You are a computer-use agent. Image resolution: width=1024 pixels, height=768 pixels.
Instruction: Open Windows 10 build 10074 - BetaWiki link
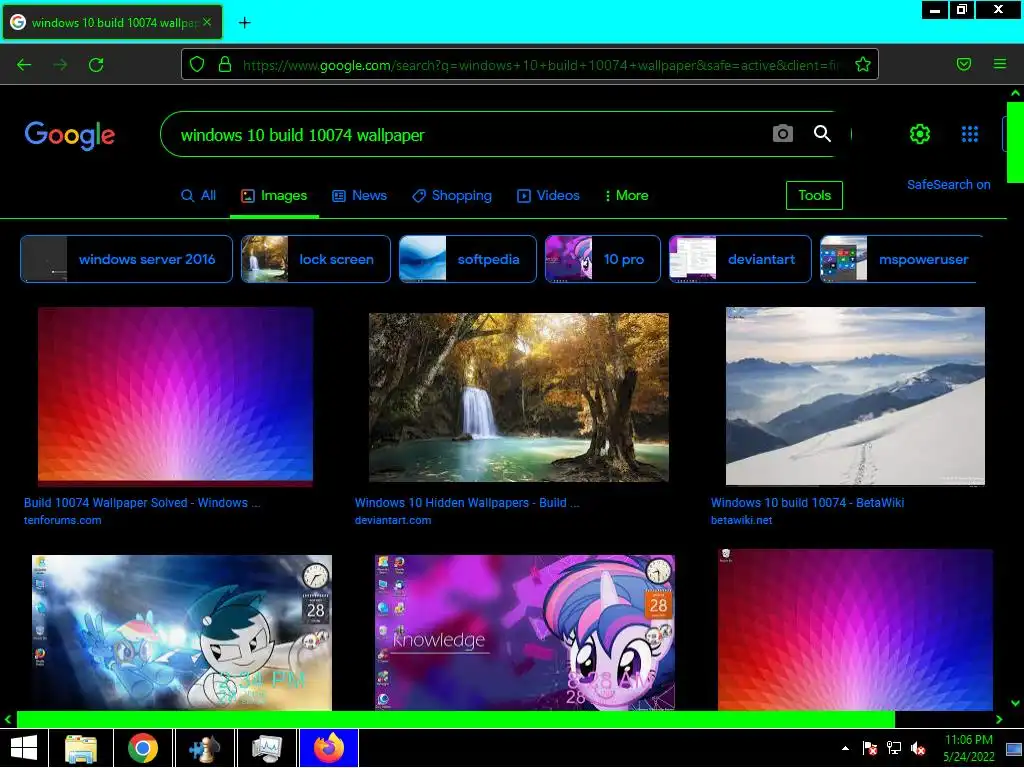[x=807, y=503]
